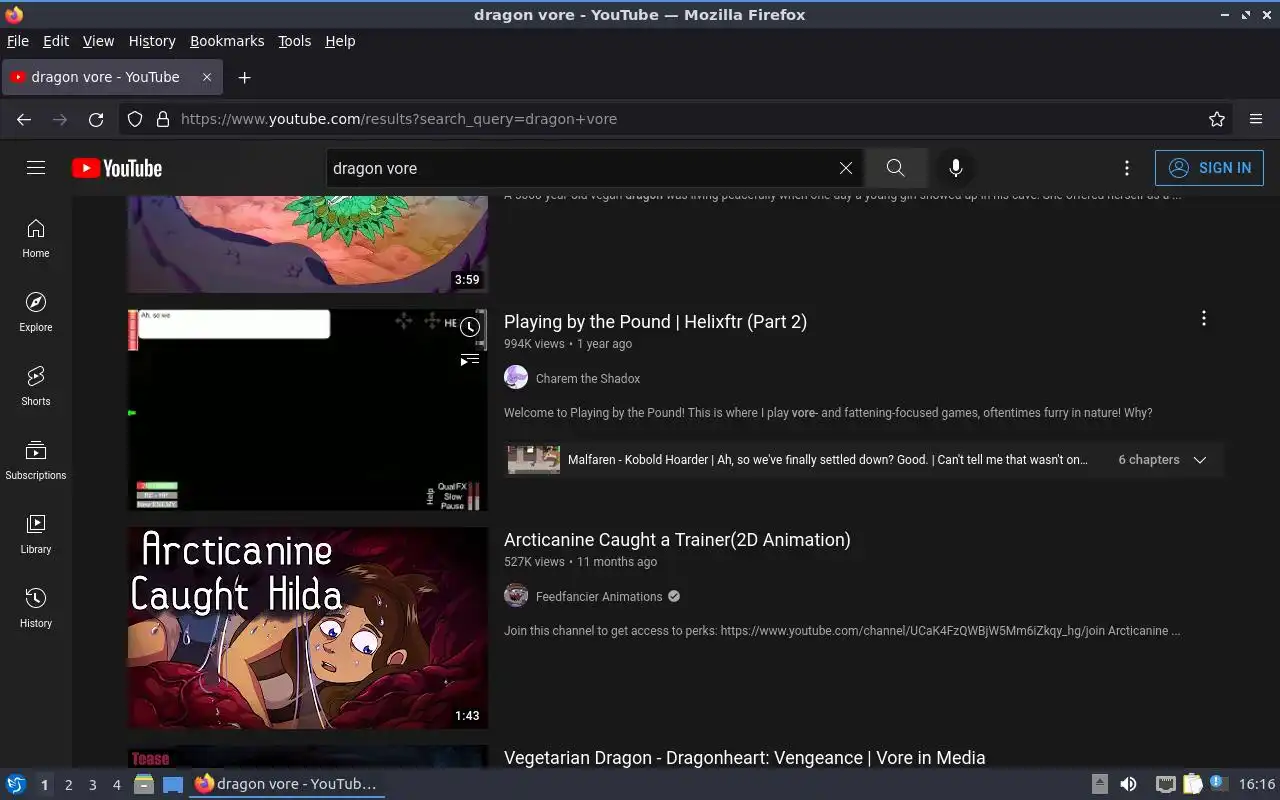Viewport: 1280px width, 800px height.
Task: Select the dragon vore - YouTube browser tab
Action: 112,77
